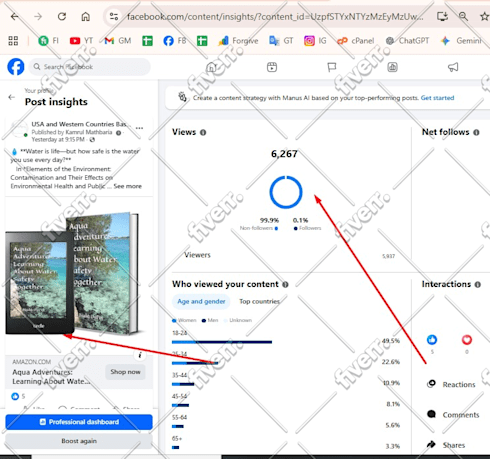Go back using browser back arrow

point(15,16)
